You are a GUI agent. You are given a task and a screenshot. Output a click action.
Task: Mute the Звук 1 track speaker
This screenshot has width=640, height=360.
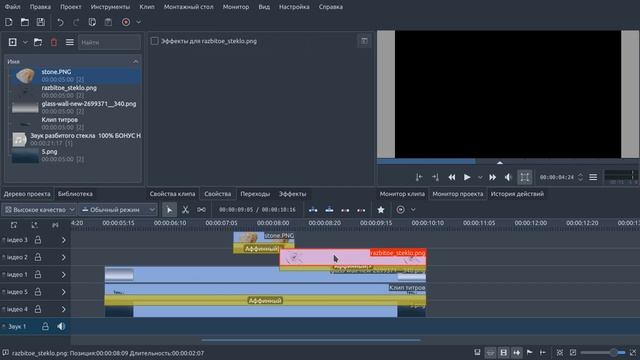point(61,327)
